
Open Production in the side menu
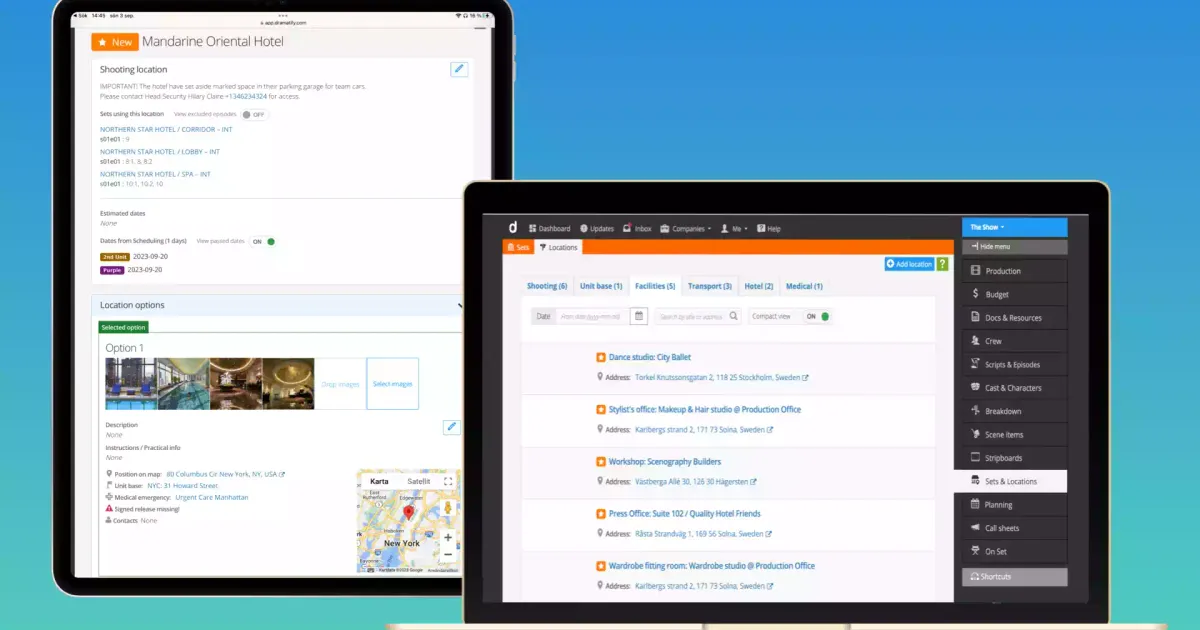1015,271
